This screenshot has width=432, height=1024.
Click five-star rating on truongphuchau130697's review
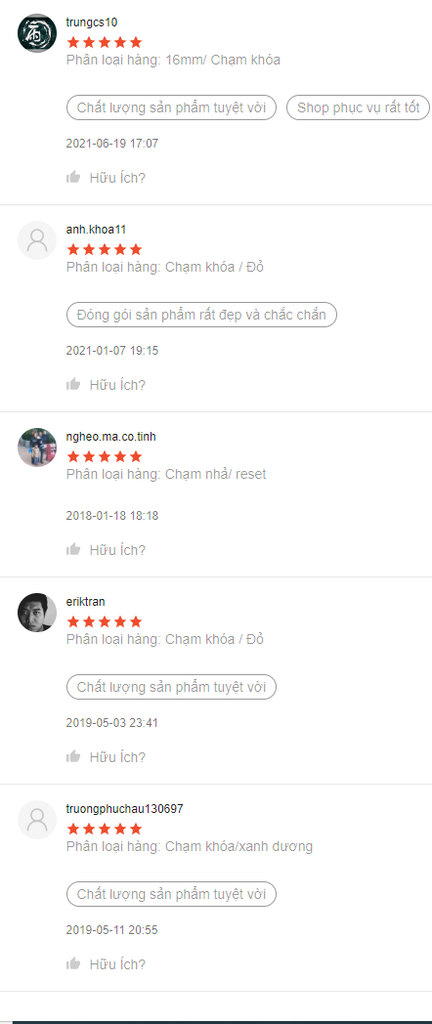coord(104,829)
